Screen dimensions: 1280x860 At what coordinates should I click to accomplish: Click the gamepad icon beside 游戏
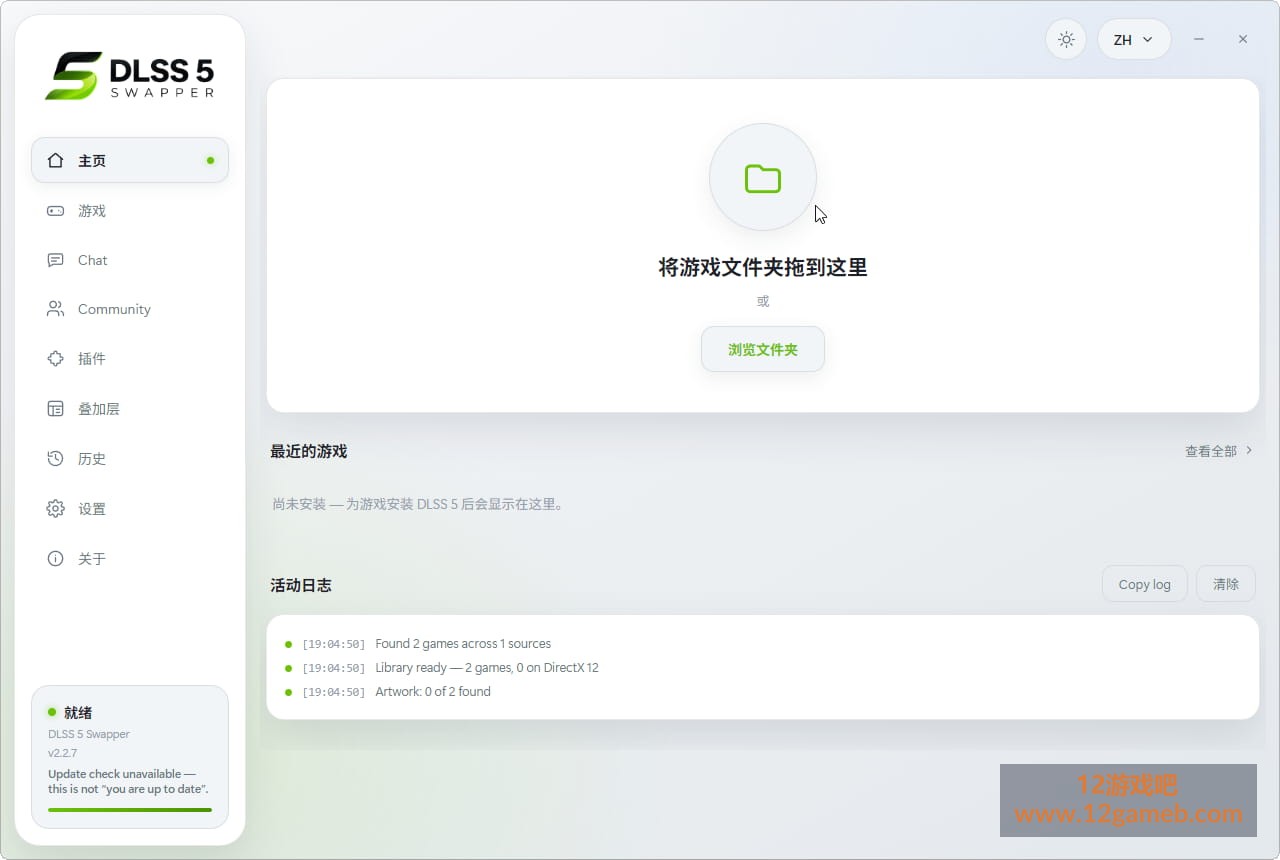(x=56, y=211)
